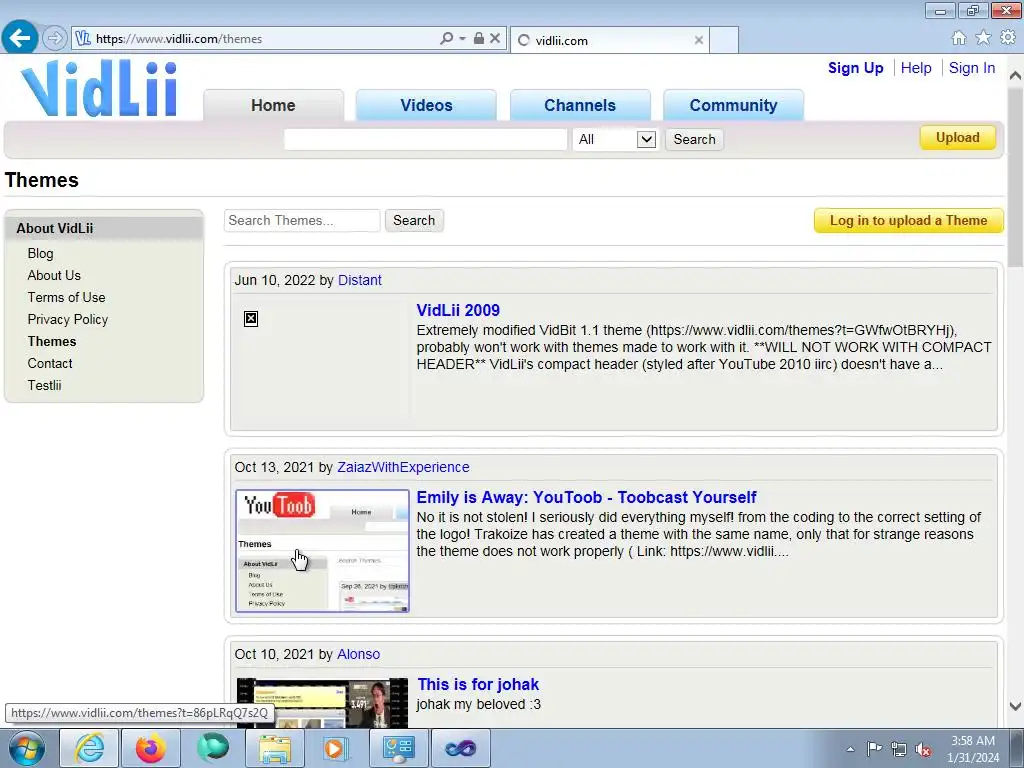
Task: Open Internet Explorer from the taskbar
Action: [89, 748]
